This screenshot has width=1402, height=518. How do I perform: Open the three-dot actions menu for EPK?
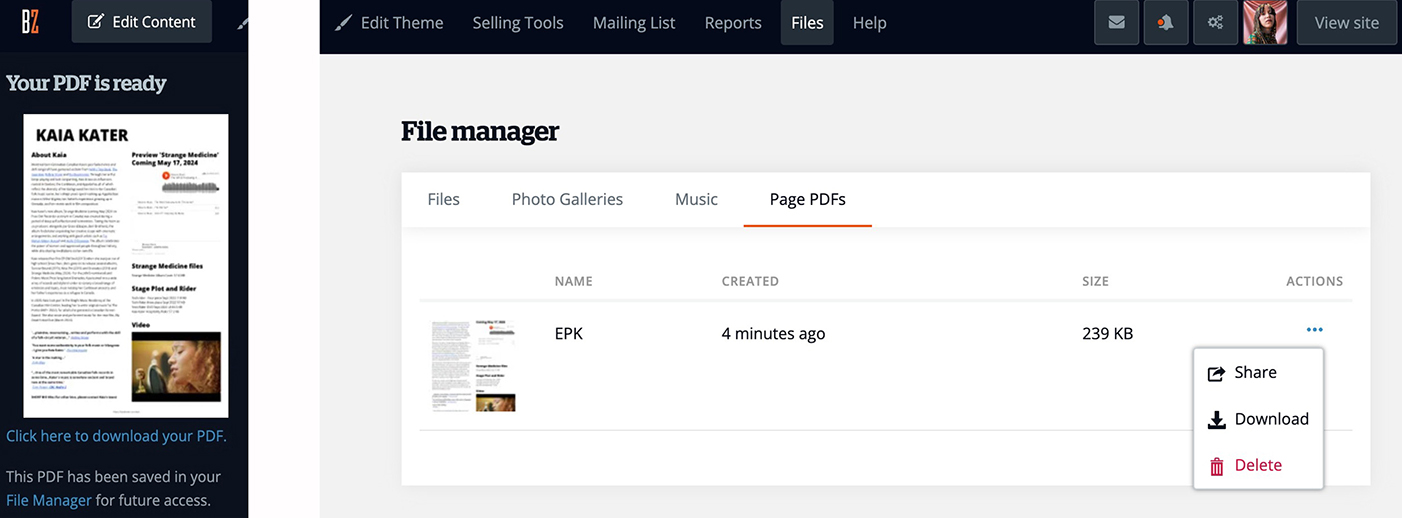tap(1314, 331)
